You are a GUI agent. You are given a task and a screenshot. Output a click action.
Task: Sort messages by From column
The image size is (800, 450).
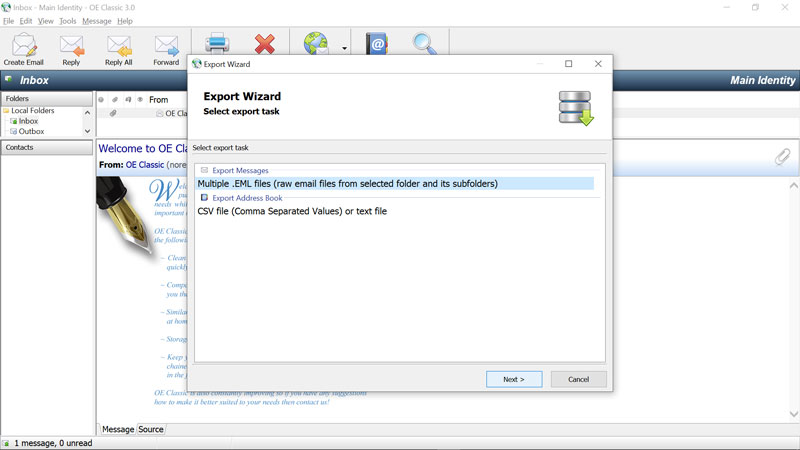click(159, 100)
